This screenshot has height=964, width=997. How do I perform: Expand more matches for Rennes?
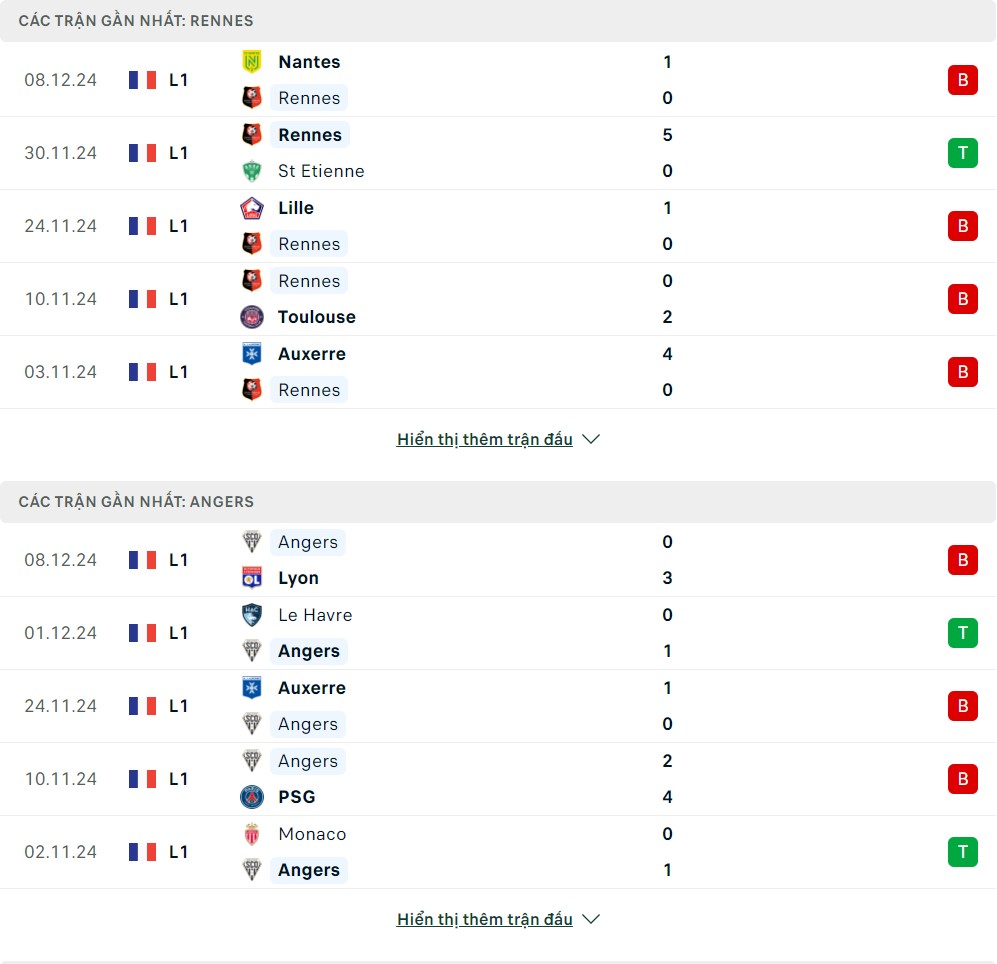[485, 439]
